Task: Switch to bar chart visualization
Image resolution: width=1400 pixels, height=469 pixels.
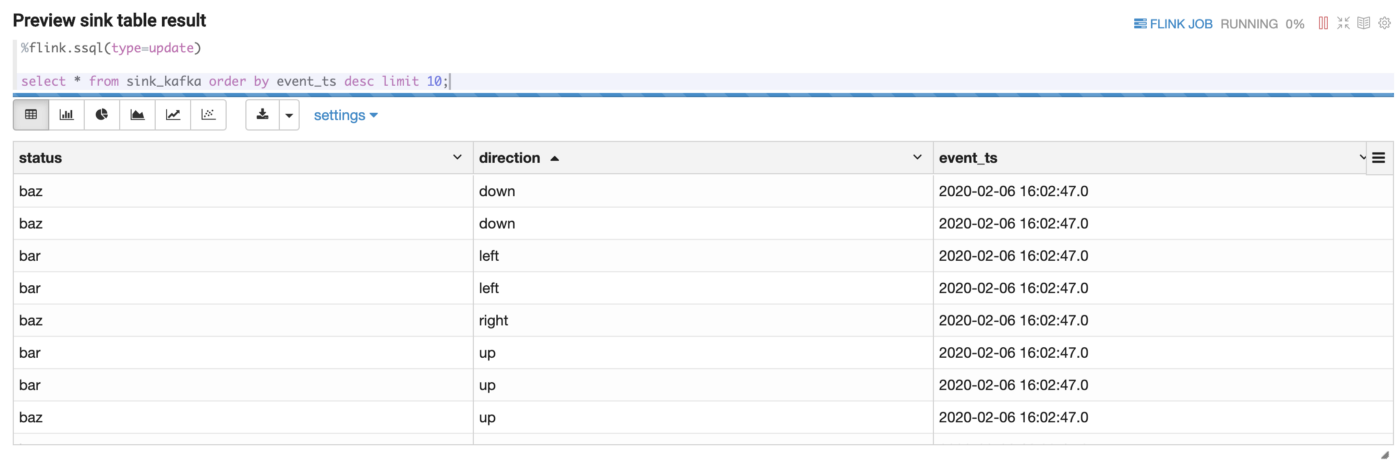Action: [x=66, y=115]
